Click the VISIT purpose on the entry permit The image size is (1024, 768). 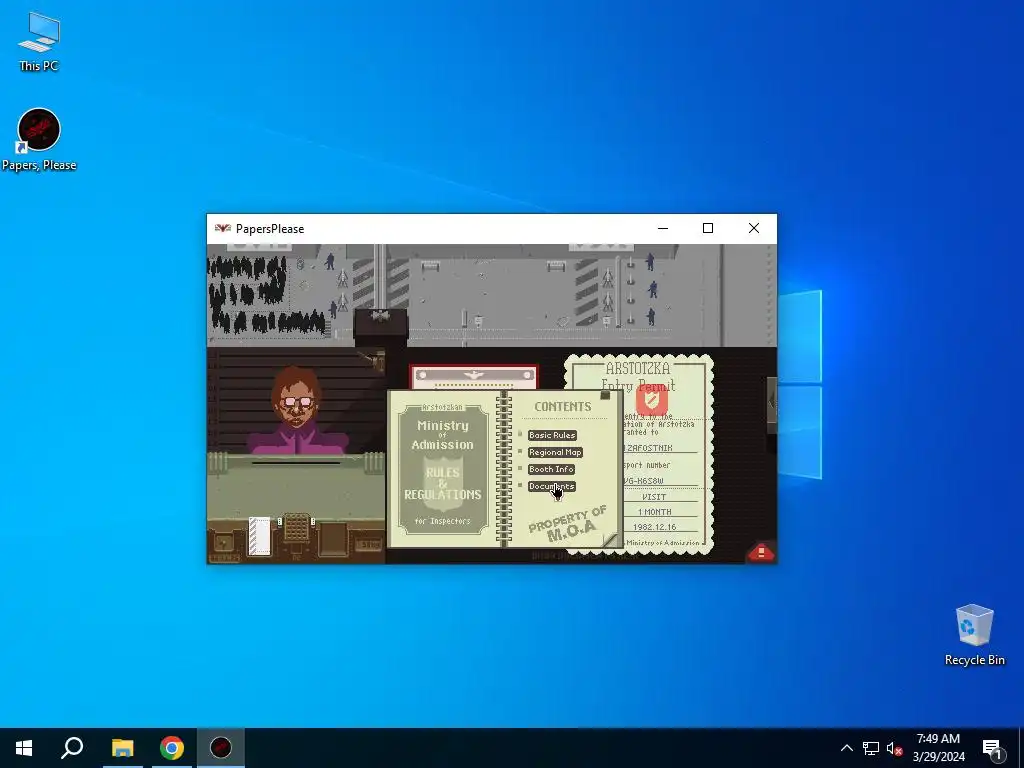[654, 497]
